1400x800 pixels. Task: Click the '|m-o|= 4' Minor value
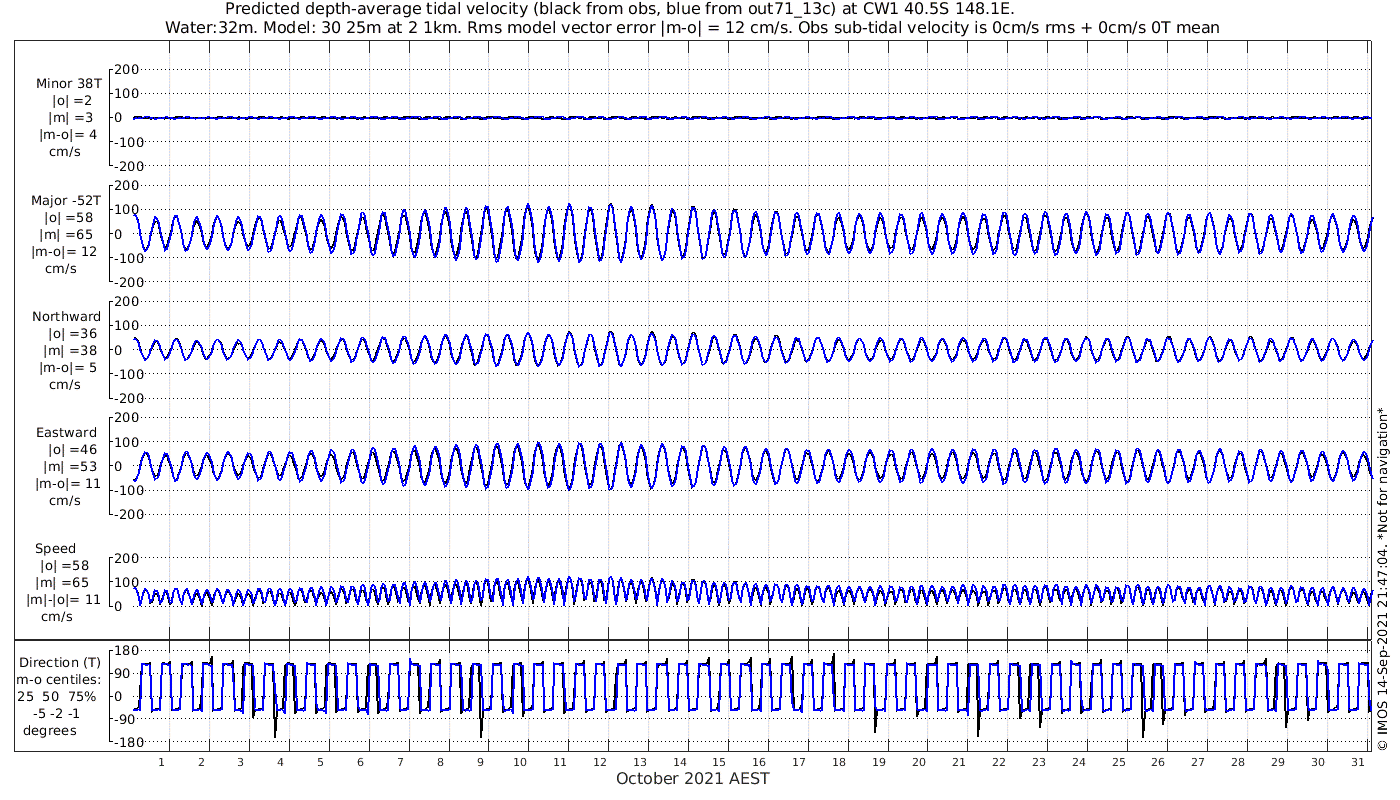(68, 135)
